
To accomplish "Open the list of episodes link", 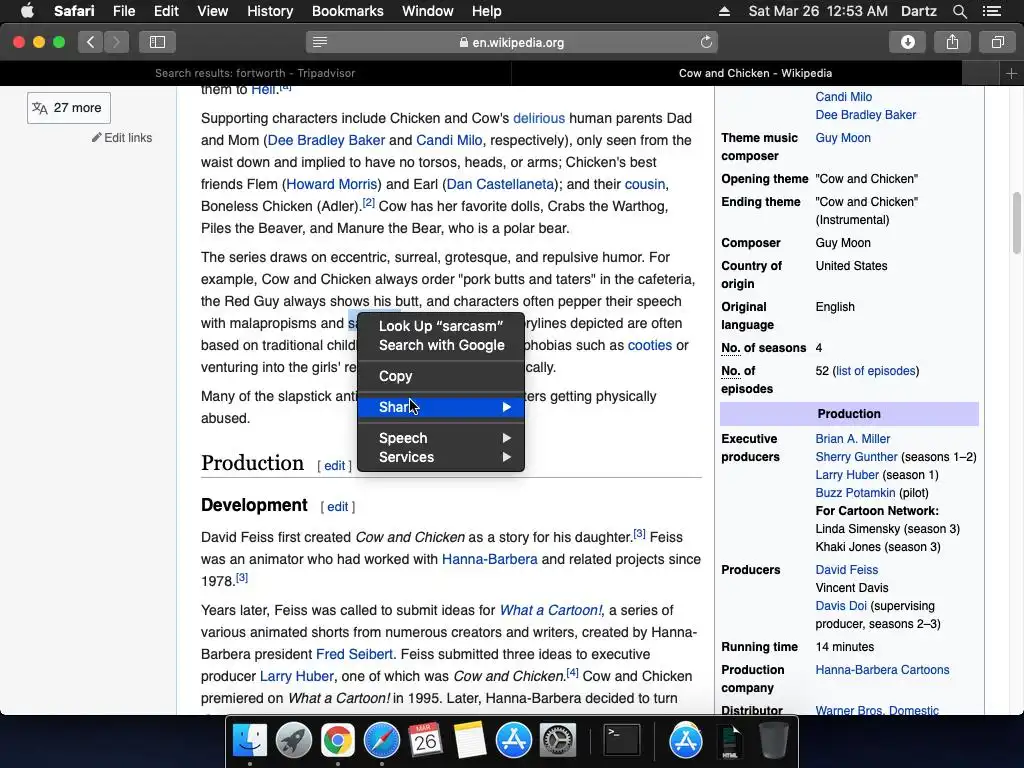I will [876, 371].
